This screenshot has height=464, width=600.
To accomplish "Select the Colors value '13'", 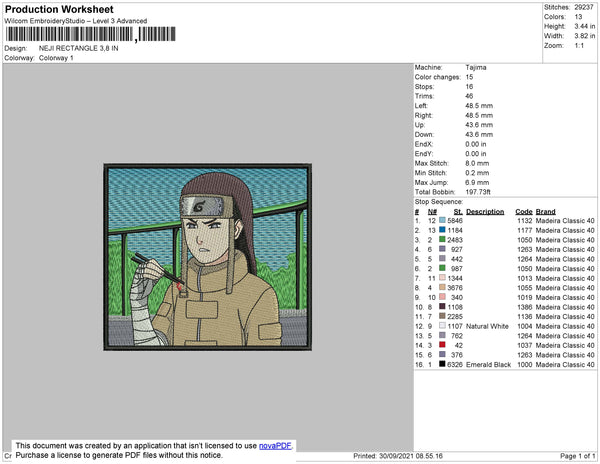I will pyautogui.click(x=578, y=17).
